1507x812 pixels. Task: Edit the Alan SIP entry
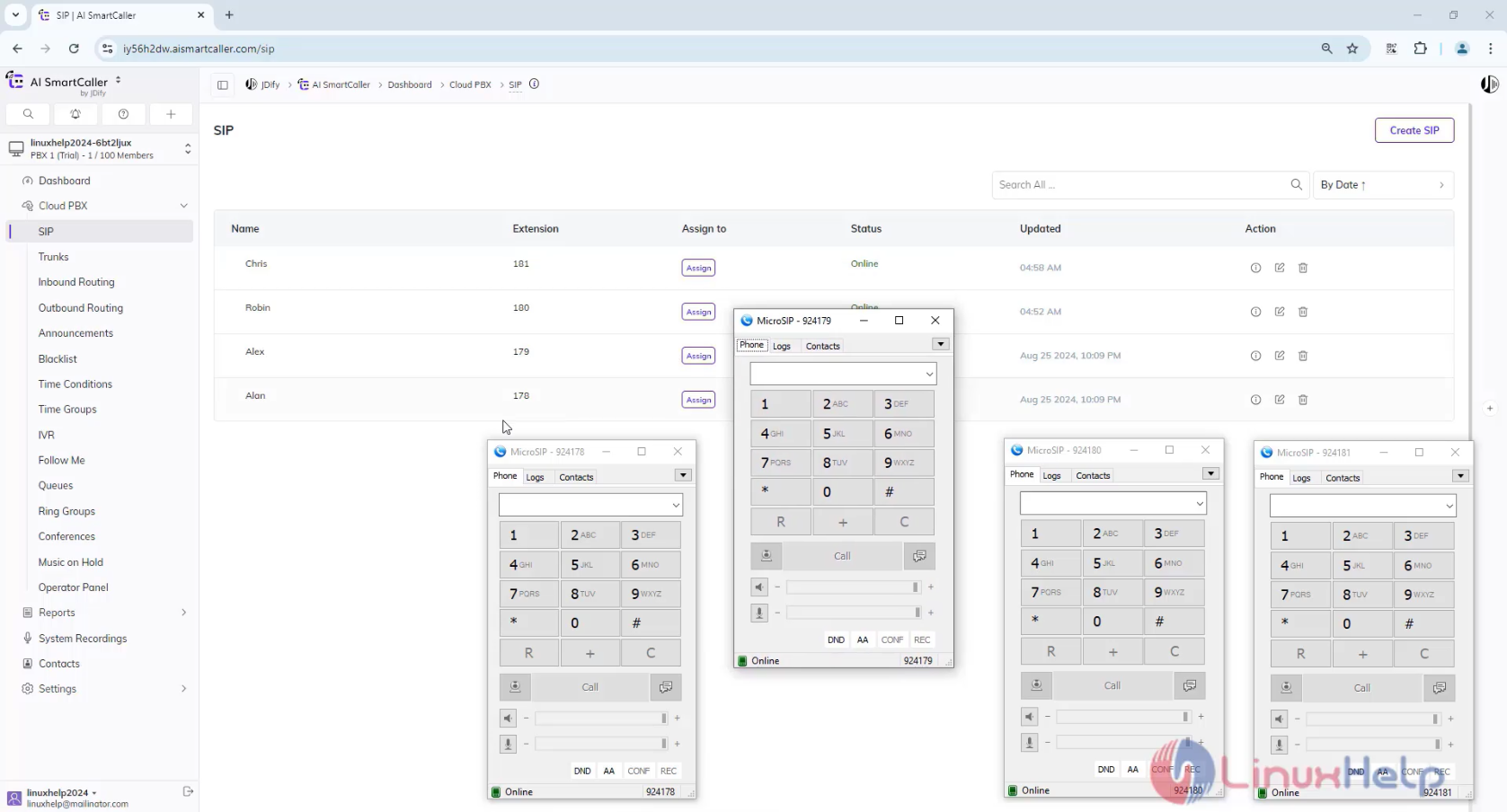1280,400
